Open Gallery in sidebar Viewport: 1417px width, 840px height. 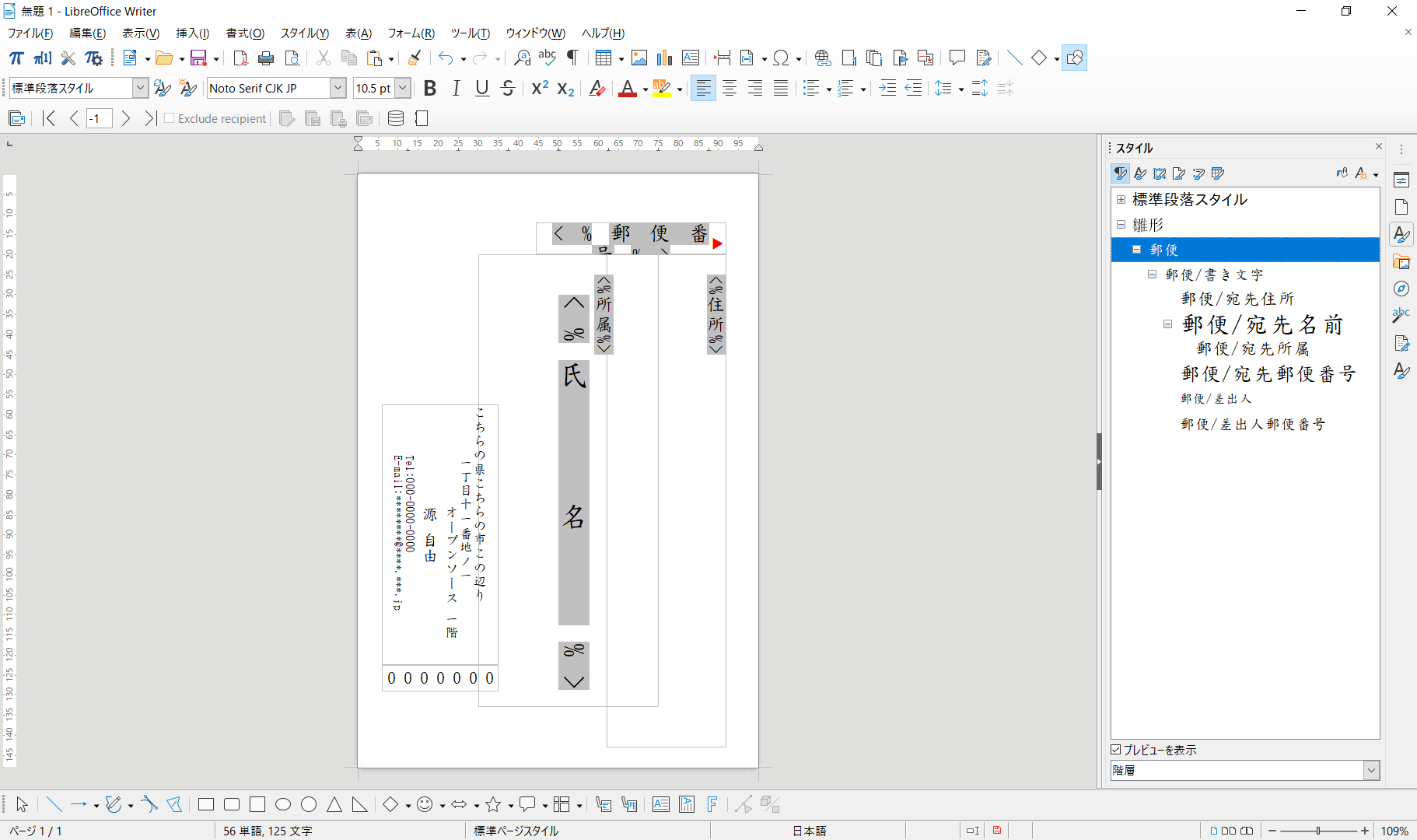point(1401,261)
